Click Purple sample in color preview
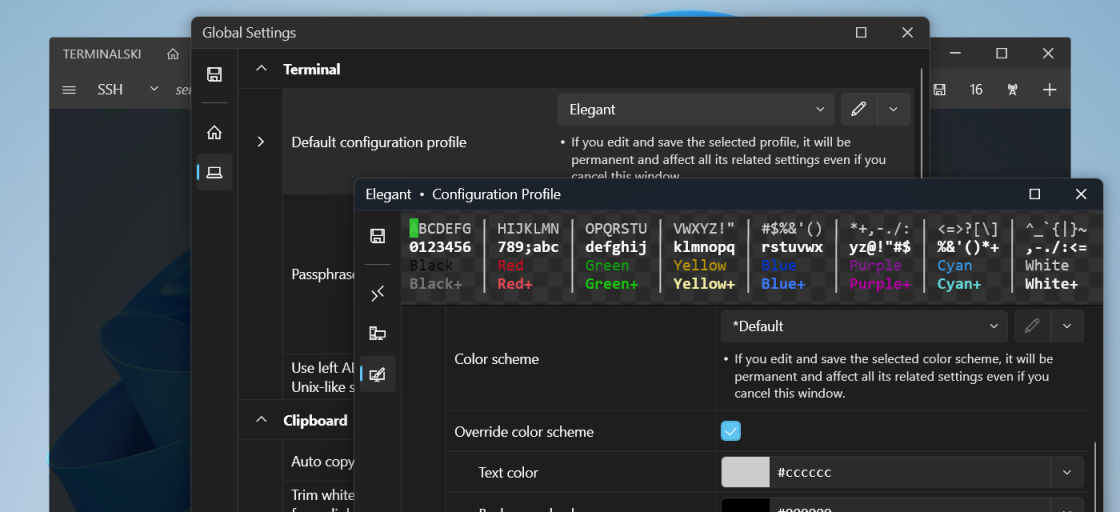This screenshot has height=512, width=1120. 876,266
